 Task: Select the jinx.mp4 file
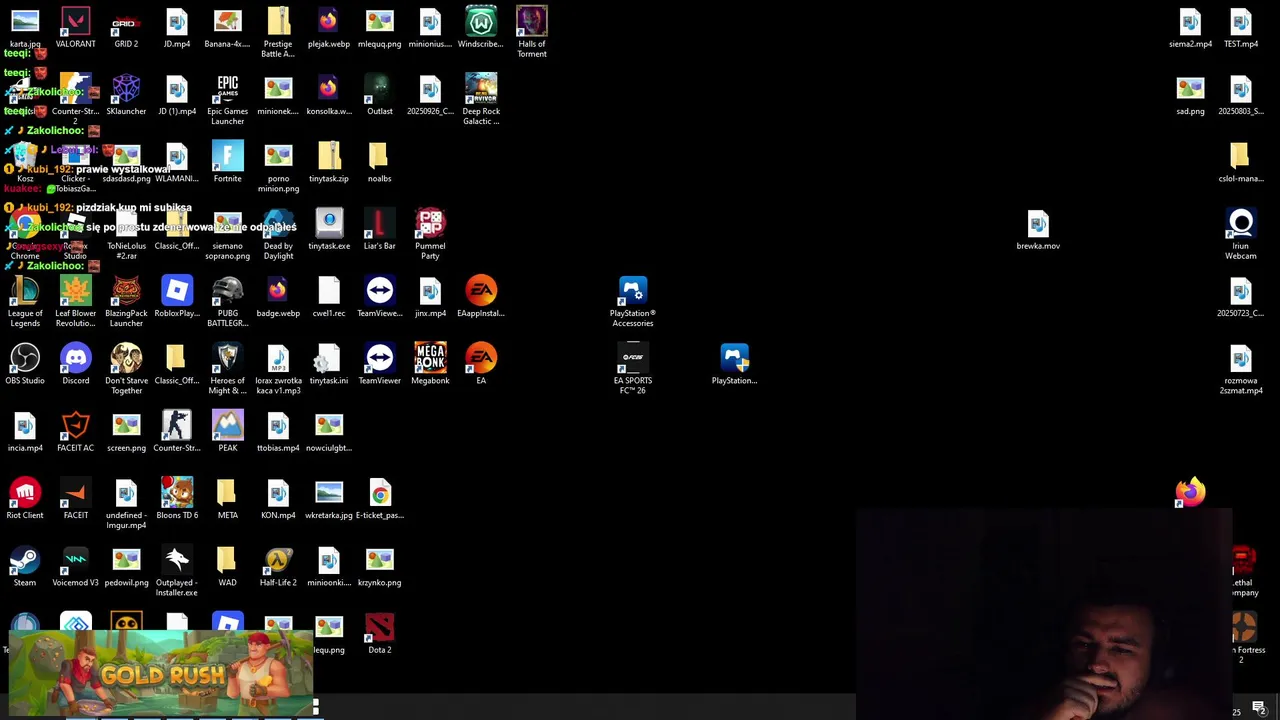click(x=430, y=296)
